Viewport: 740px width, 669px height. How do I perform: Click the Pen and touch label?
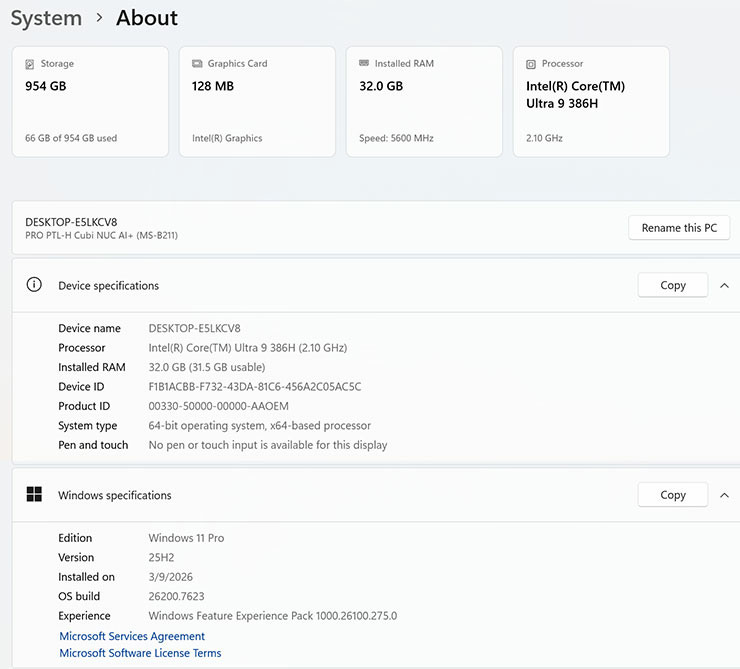[x=93, y=445]
